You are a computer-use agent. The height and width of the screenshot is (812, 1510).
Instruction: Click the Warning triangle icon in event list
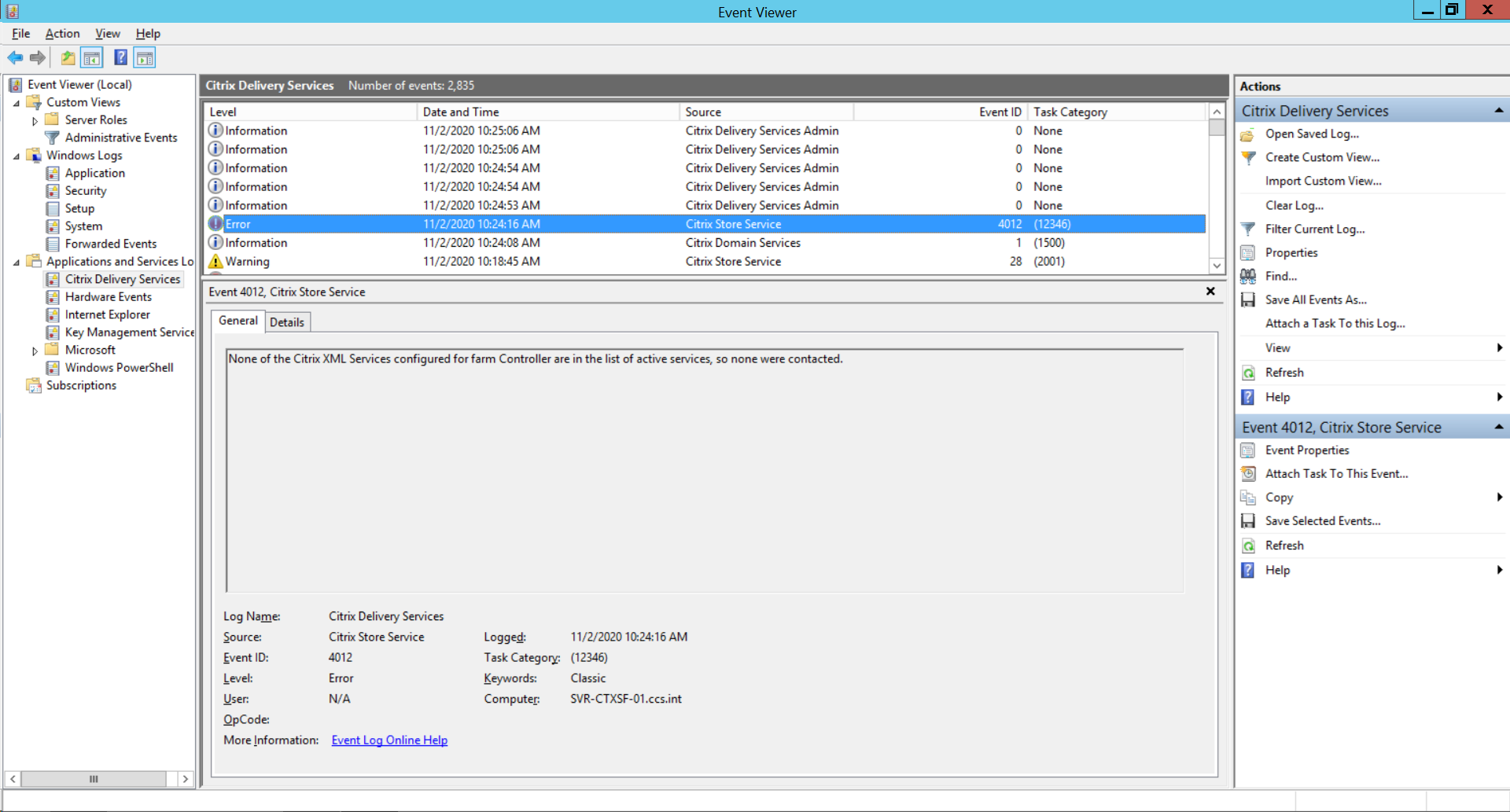tap(215, 262)
